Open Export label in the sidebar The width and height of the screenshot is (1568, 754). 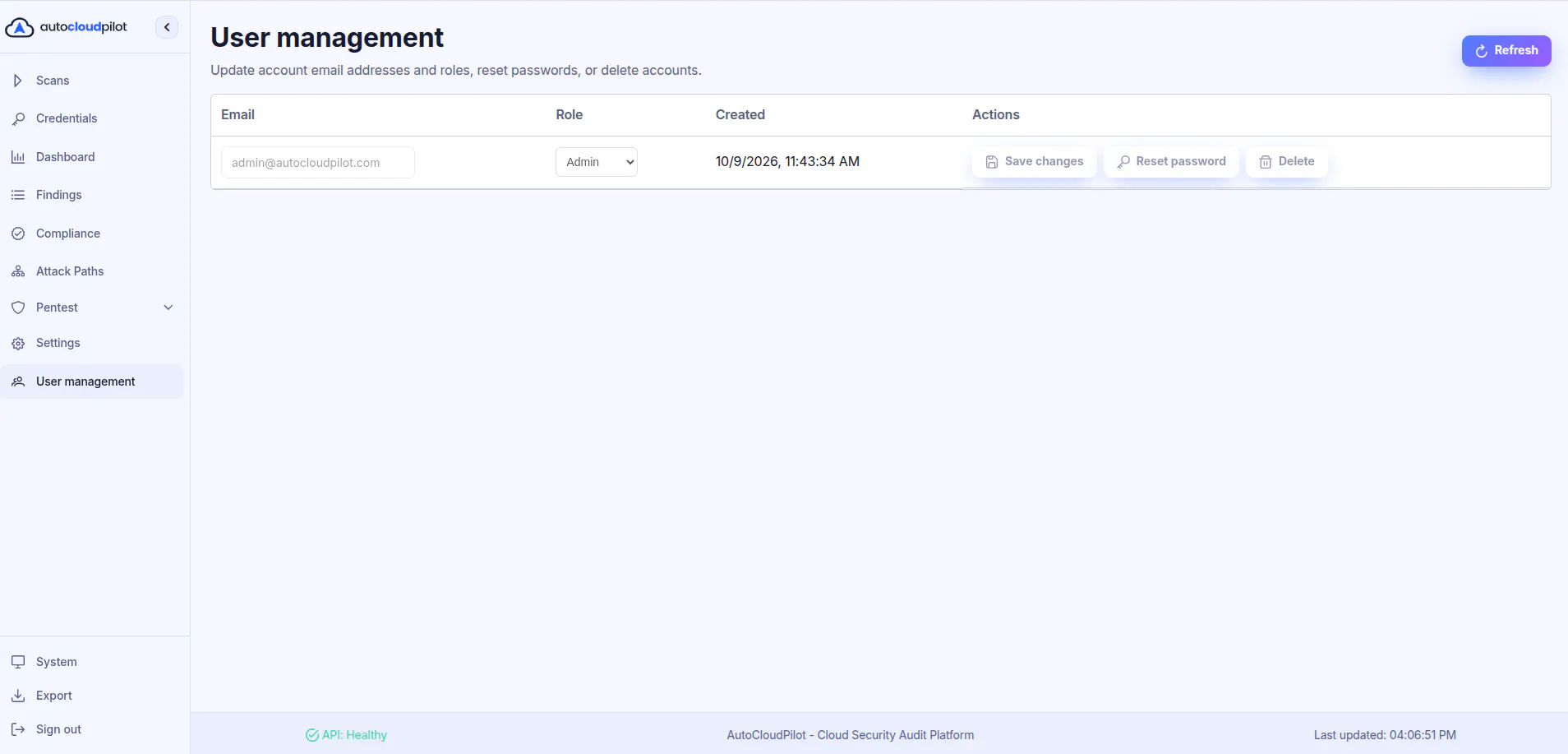pyautogui.click(x=54, y=696)
